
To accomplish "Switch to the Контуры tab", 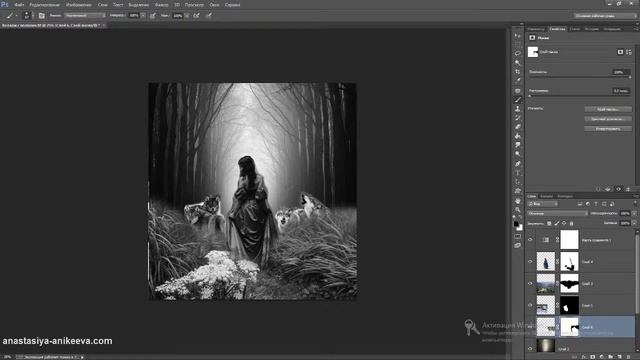I will (565, 196).
